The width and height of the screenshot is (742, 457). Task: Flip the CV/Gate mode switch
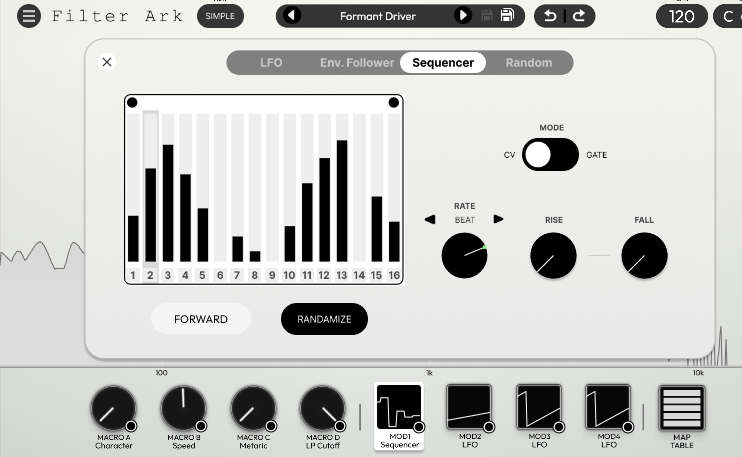point(550,155)
